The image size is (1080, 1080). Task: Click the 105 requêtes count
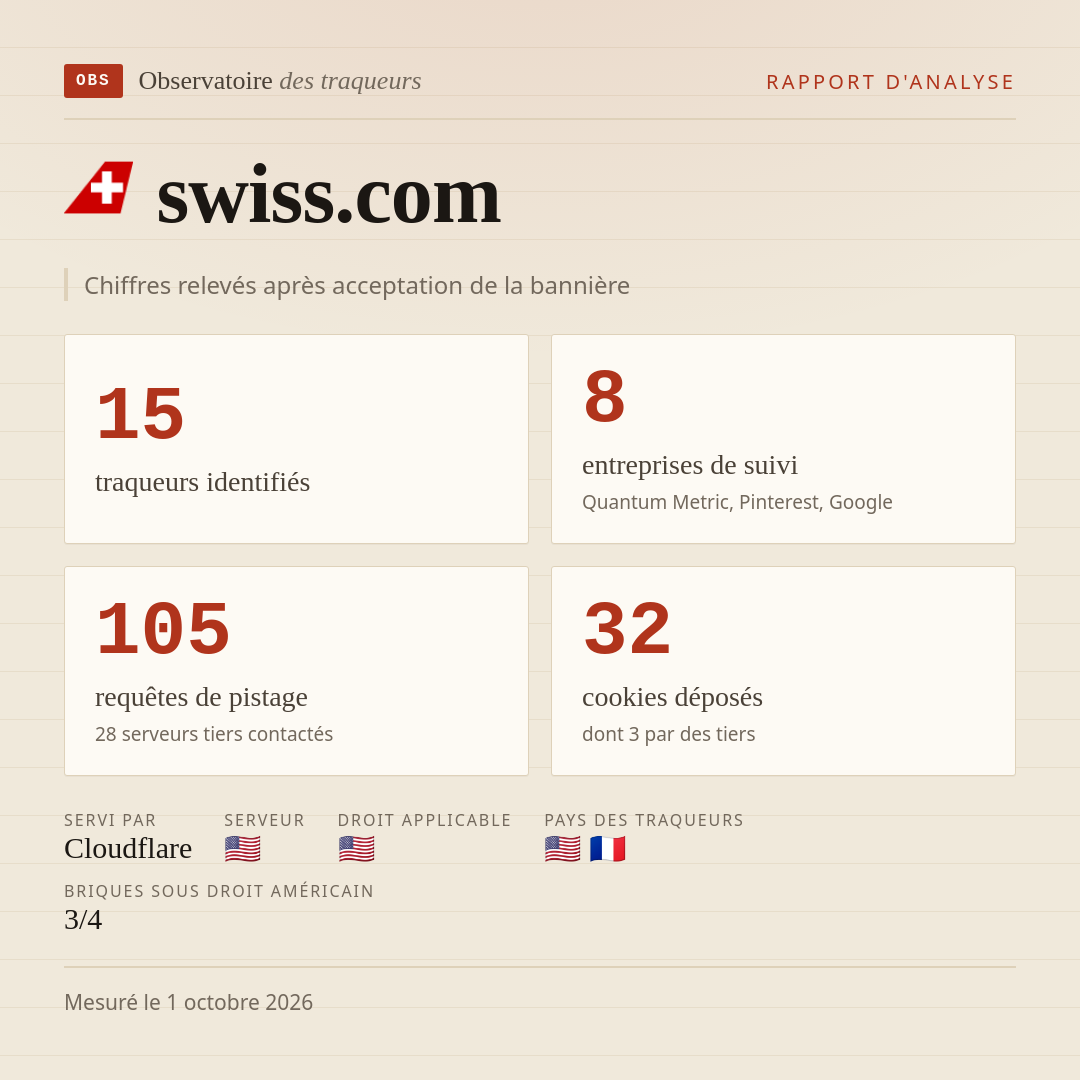[x=163, y=629]
